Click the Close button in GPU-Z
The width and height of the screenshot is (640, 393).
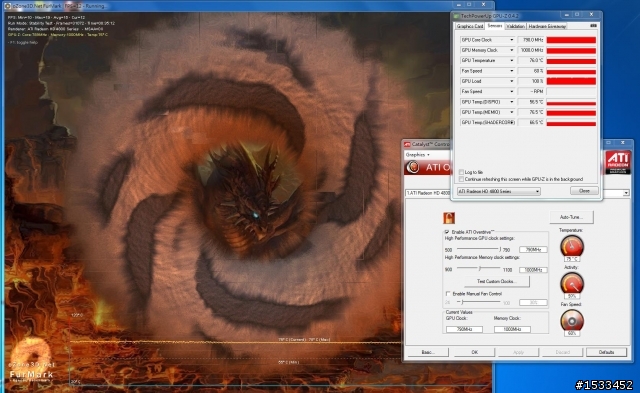coord(584,191)
